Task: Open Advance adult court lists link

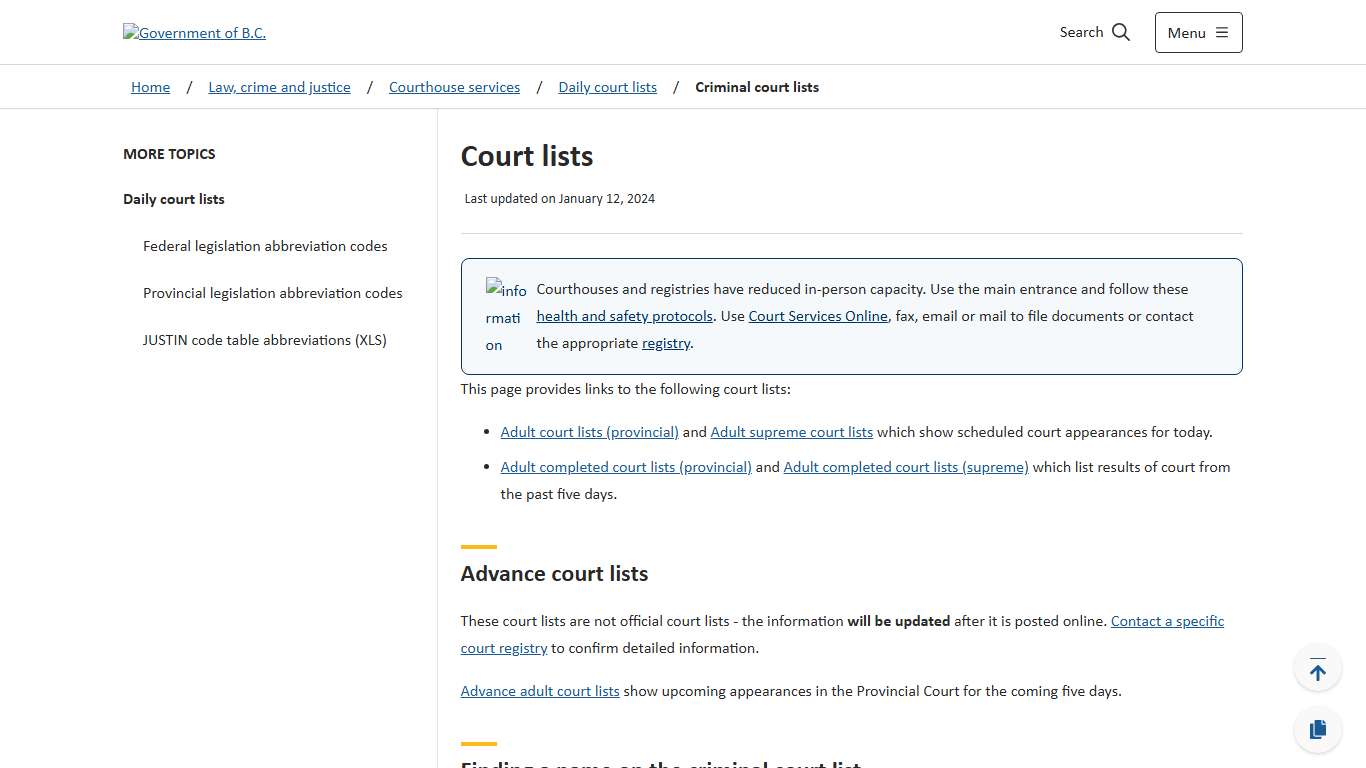Action: (x=540, y=691)
